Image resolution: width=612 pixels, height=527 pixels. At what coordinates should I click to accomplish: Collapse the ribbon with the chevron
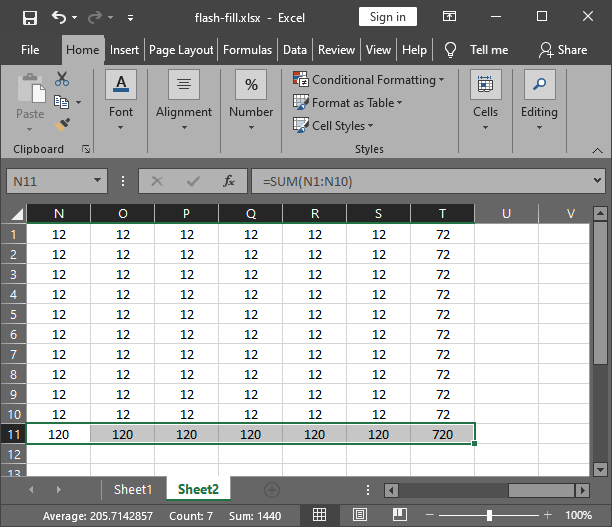point(597,150)
